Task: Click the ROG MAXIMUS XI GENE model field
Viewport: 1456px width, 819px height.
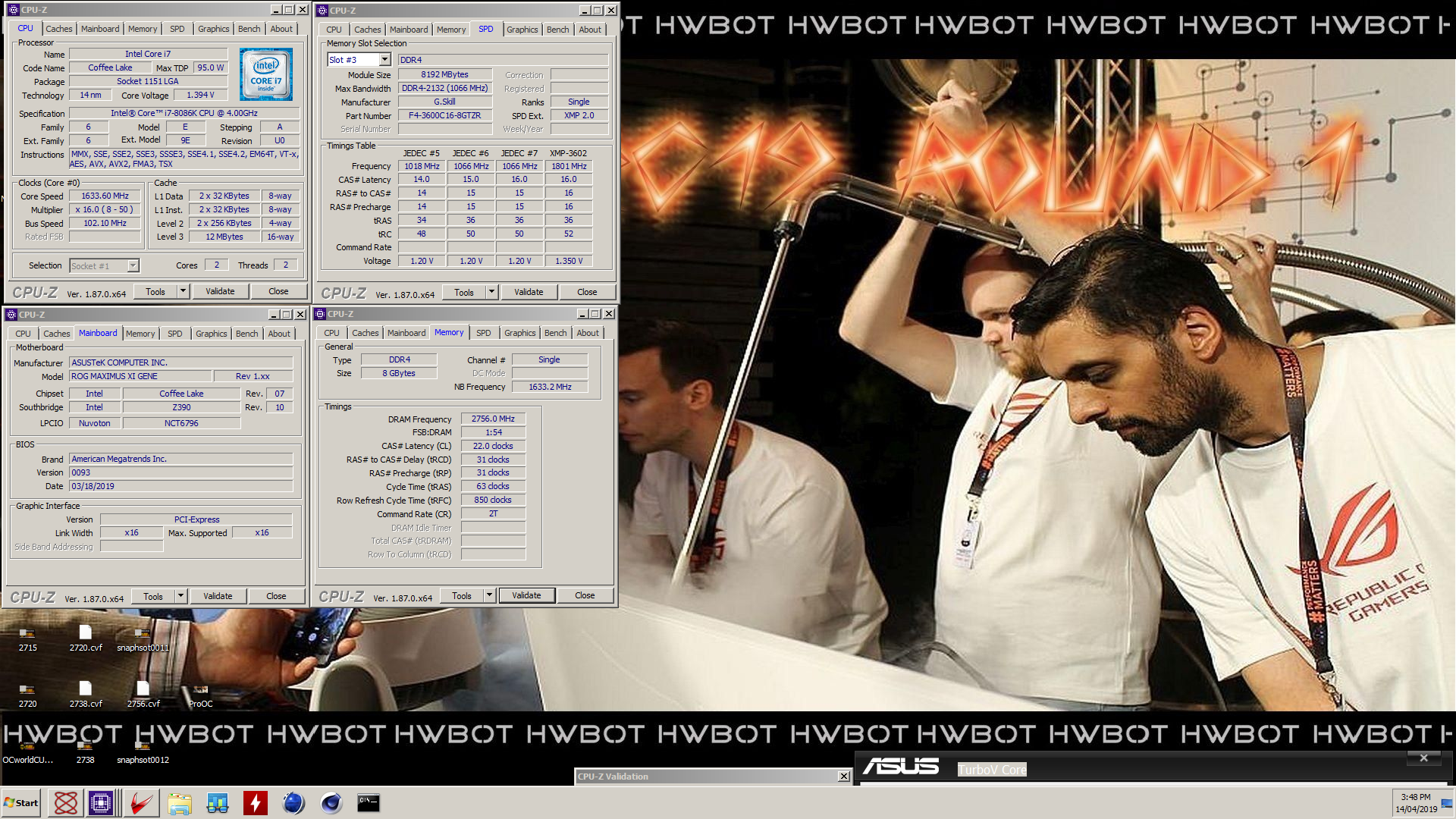Action: 140,376
